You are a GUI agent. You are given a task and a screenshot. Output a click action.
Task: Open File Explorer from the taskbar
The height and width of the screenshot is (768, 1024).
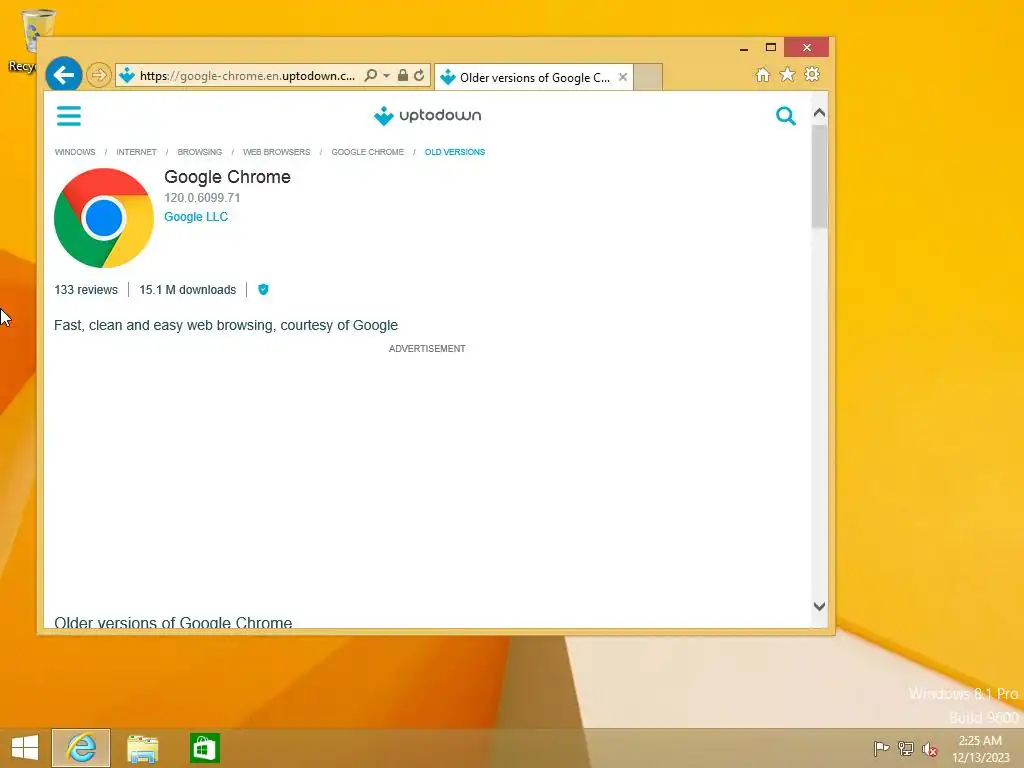[x=142, y=748]
